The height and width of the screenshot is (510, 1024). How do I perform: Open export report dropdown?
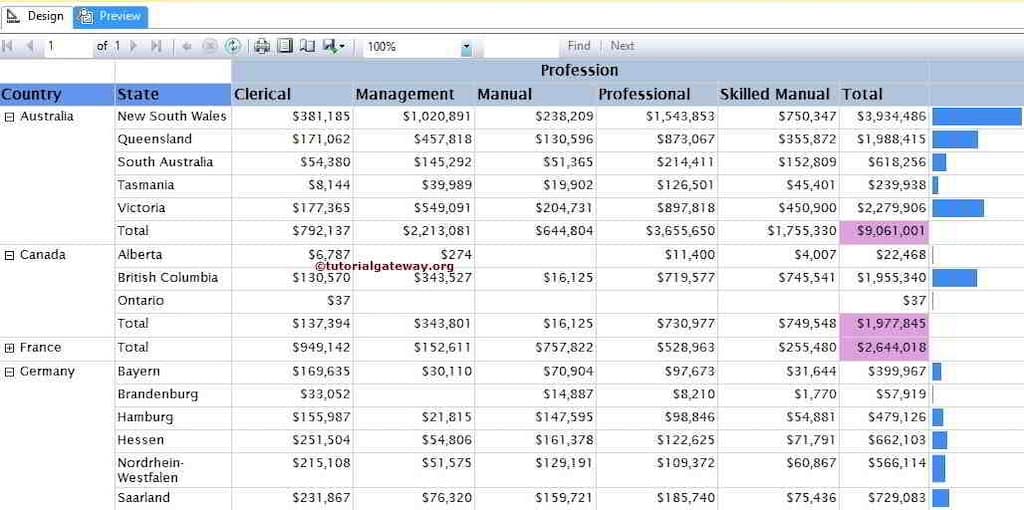click(x=334, y=46)
